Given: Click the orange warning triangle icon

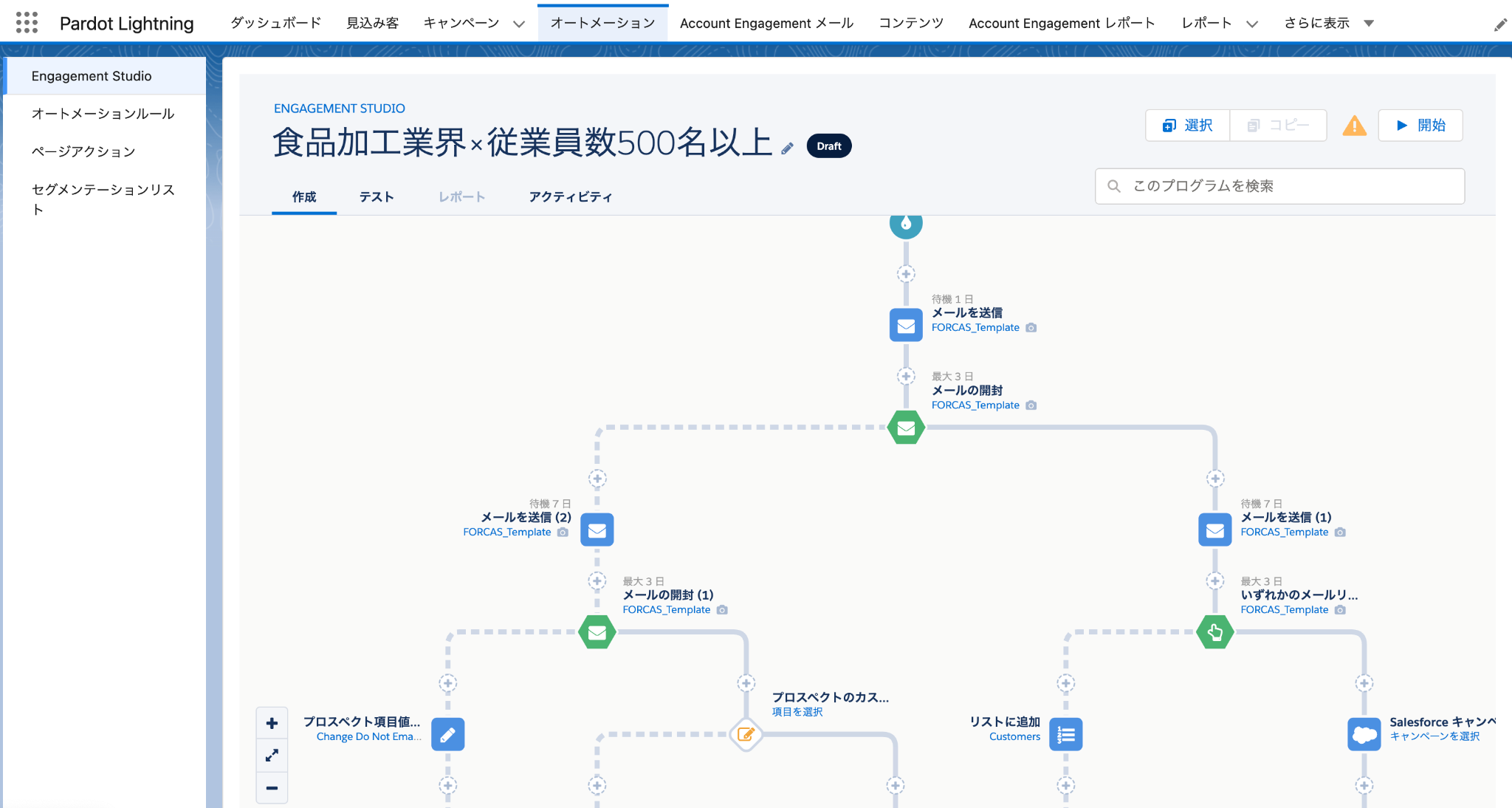Looking at the screenshot, I should click(x=1354, y=126).
